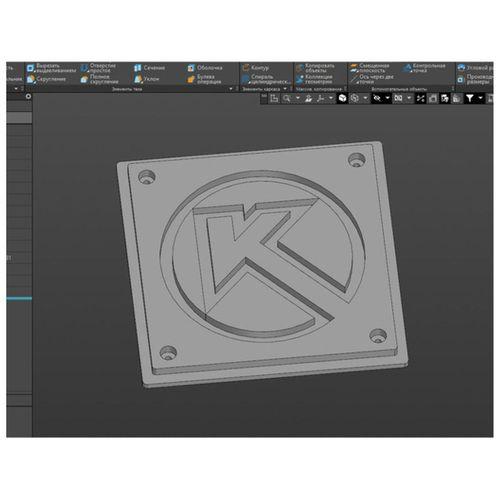Select the Контрольная точка tool
The width and height of the screenshot is (500, 500).
424,68
